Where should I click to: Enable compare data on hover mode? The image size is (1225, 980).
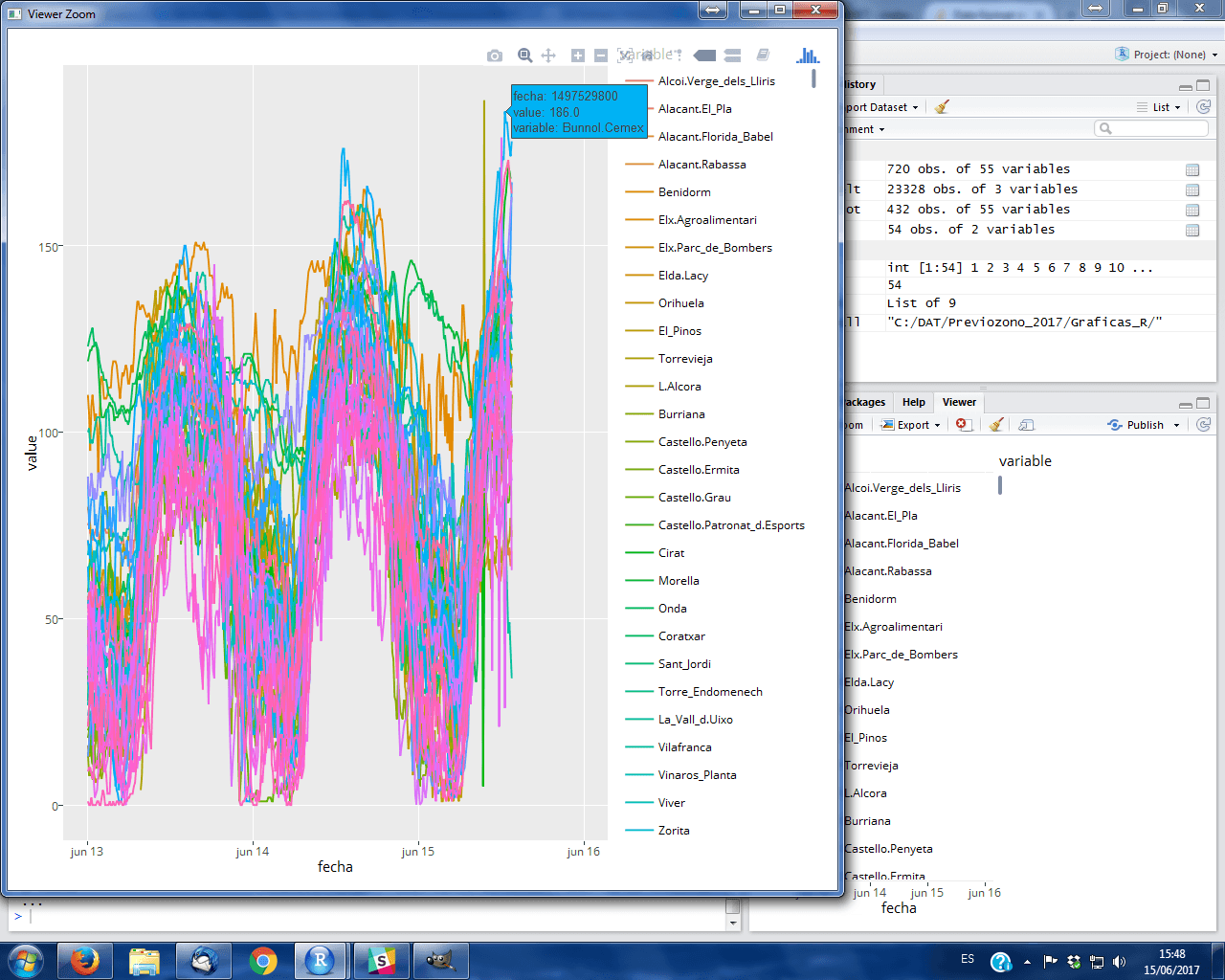[x=732, y=56]
